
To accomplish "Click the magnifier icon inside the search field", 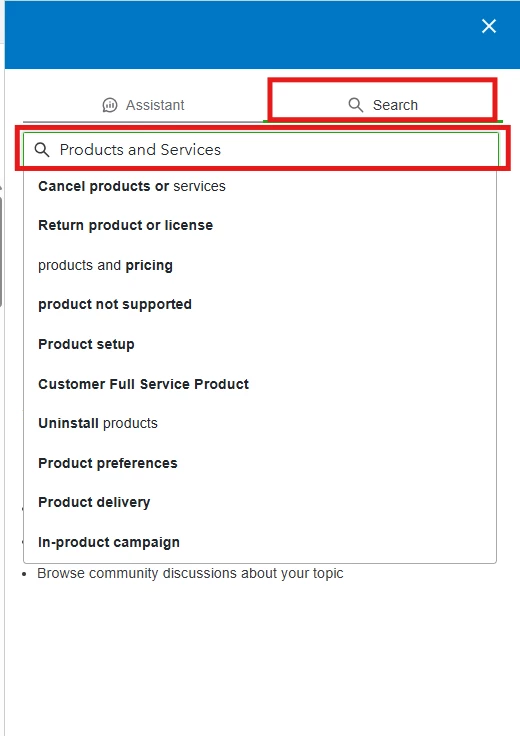I will coord(42,150).
